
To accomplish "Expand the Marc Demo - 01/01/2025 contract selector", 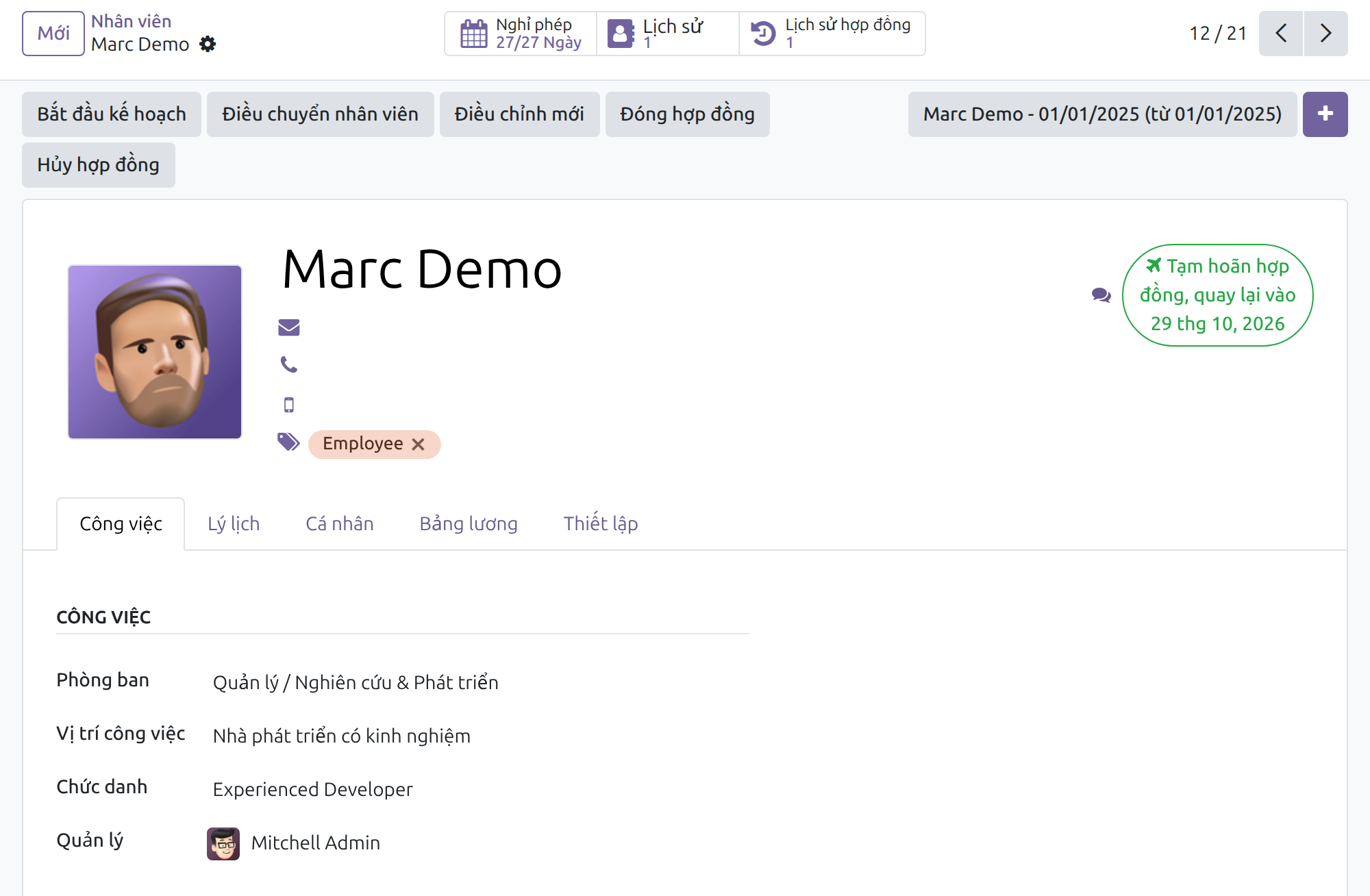I will tap(1102, 114).
